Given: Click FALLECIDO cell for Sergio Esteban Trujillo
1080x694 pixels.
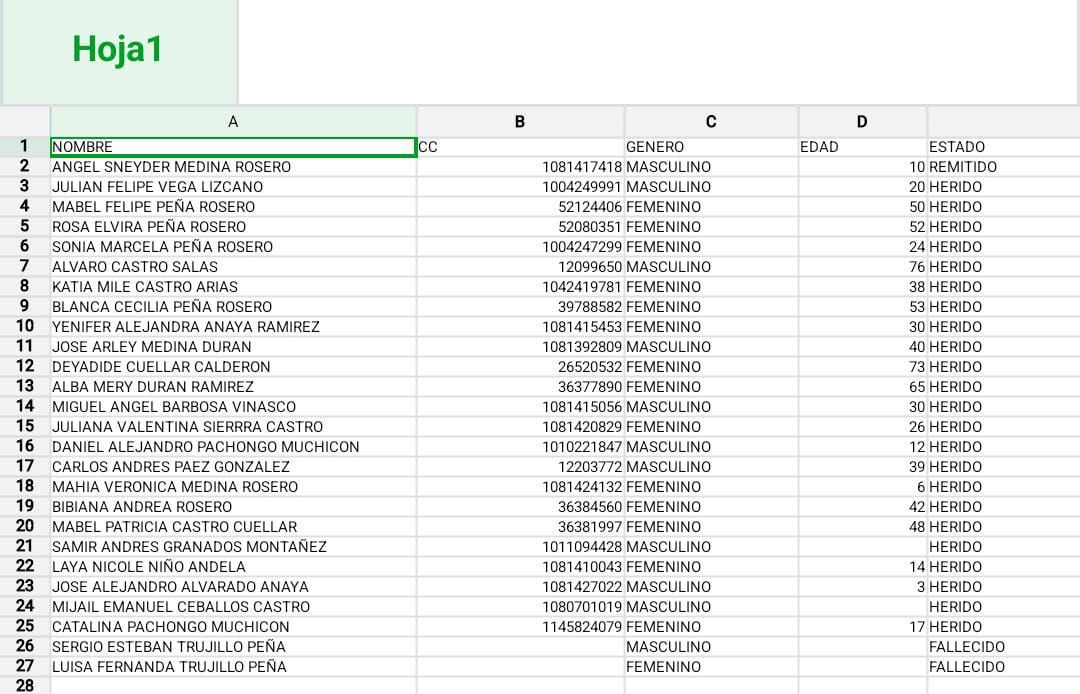Looking at the screenshot, I should (1003, 647).
